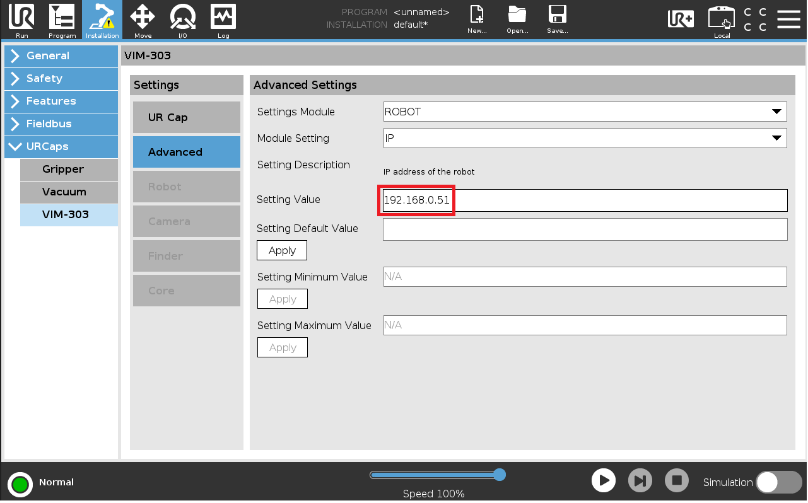Click the Setting Maximum Value field

[585, 325]
